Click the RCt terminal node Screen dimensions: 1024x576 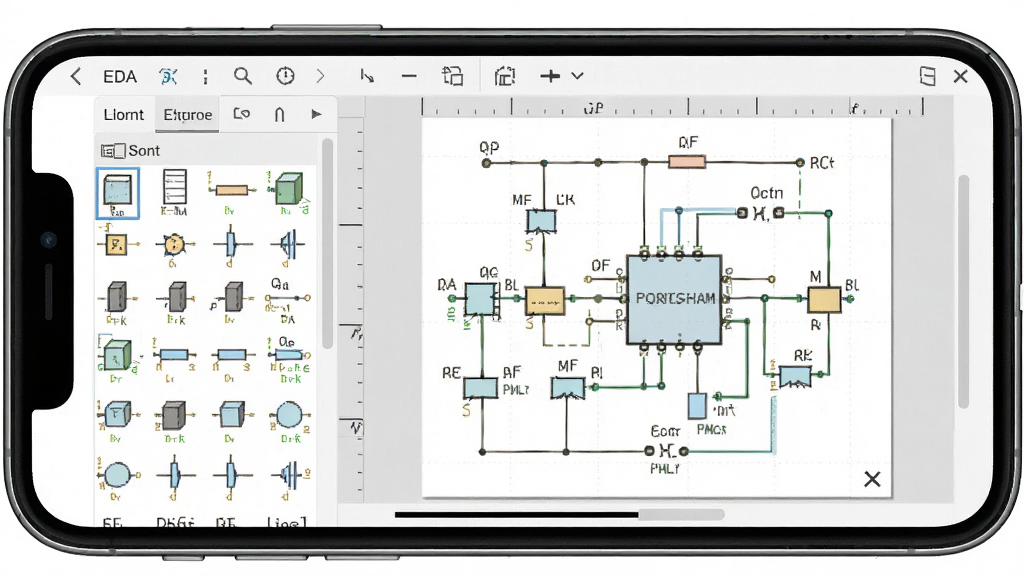[x=799, y=162]
